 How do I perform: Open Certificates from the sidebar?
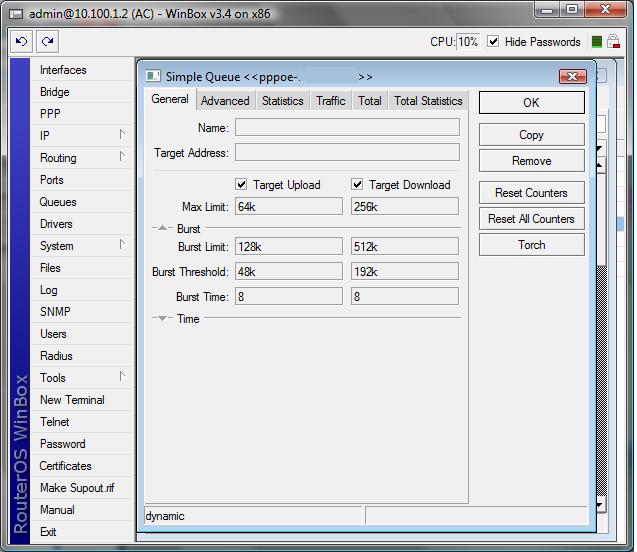pyautogui.click(x=82, y=465)
